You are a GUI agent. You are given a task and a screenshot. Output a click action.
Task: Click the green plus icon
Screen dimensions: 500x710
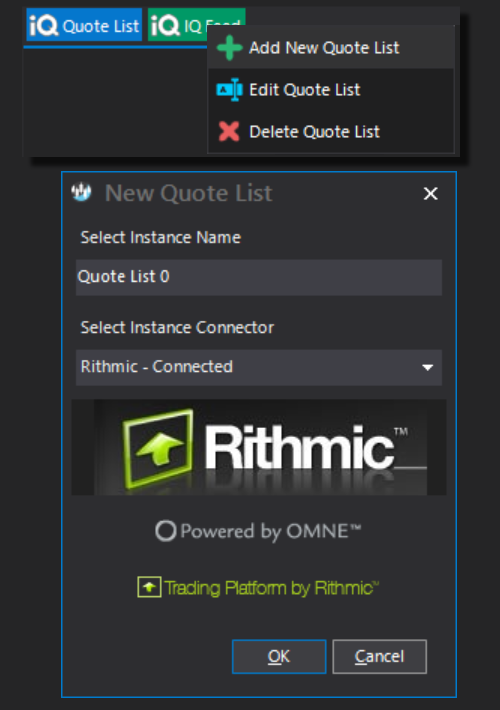point(229,48)
